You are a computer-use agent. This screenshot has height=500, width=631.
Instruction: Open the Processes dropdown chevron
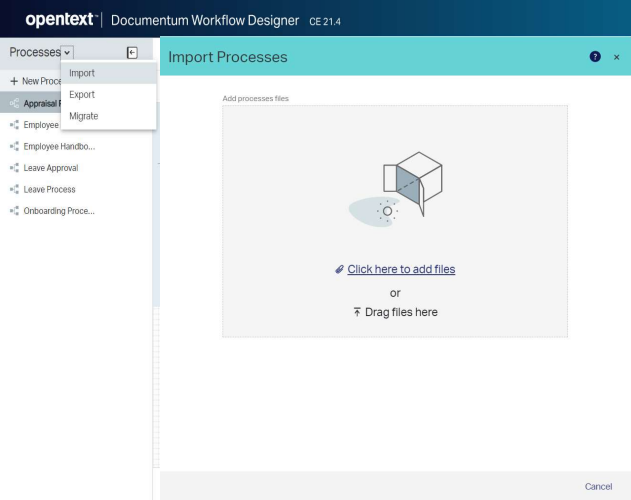click(x=66, y=52)
